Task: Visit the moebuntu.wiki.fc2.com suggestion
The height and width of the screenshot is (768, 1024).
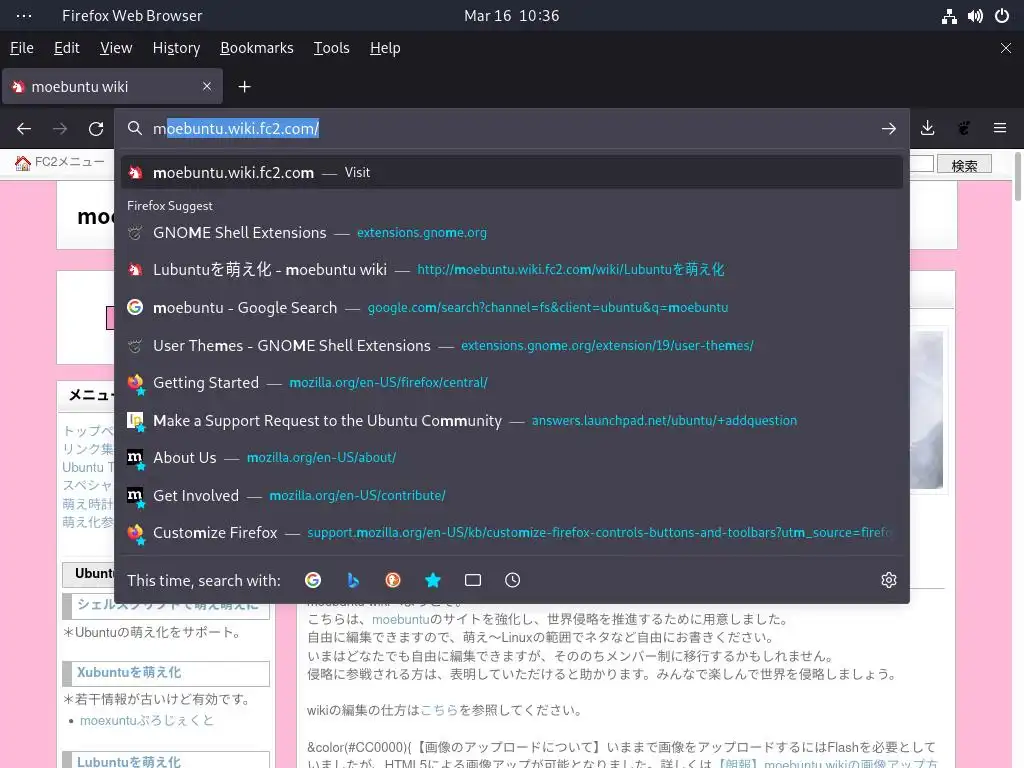Action: pyautogui.click(x=511, y=172)
